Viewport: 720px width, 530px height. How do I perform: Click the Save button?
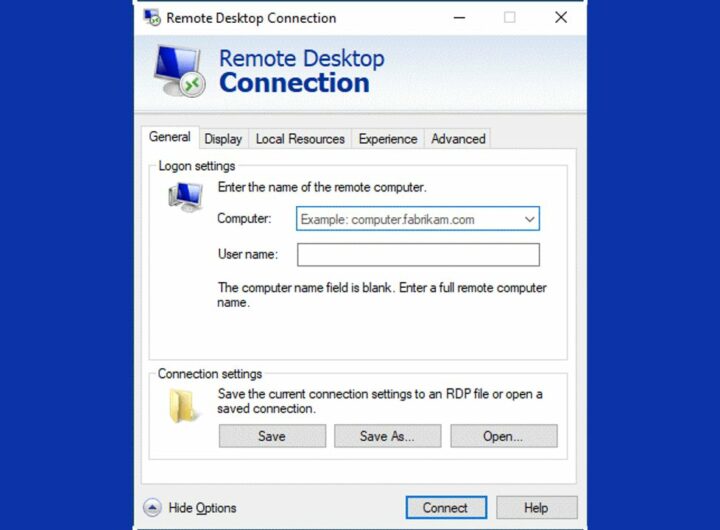click(272, 436)
